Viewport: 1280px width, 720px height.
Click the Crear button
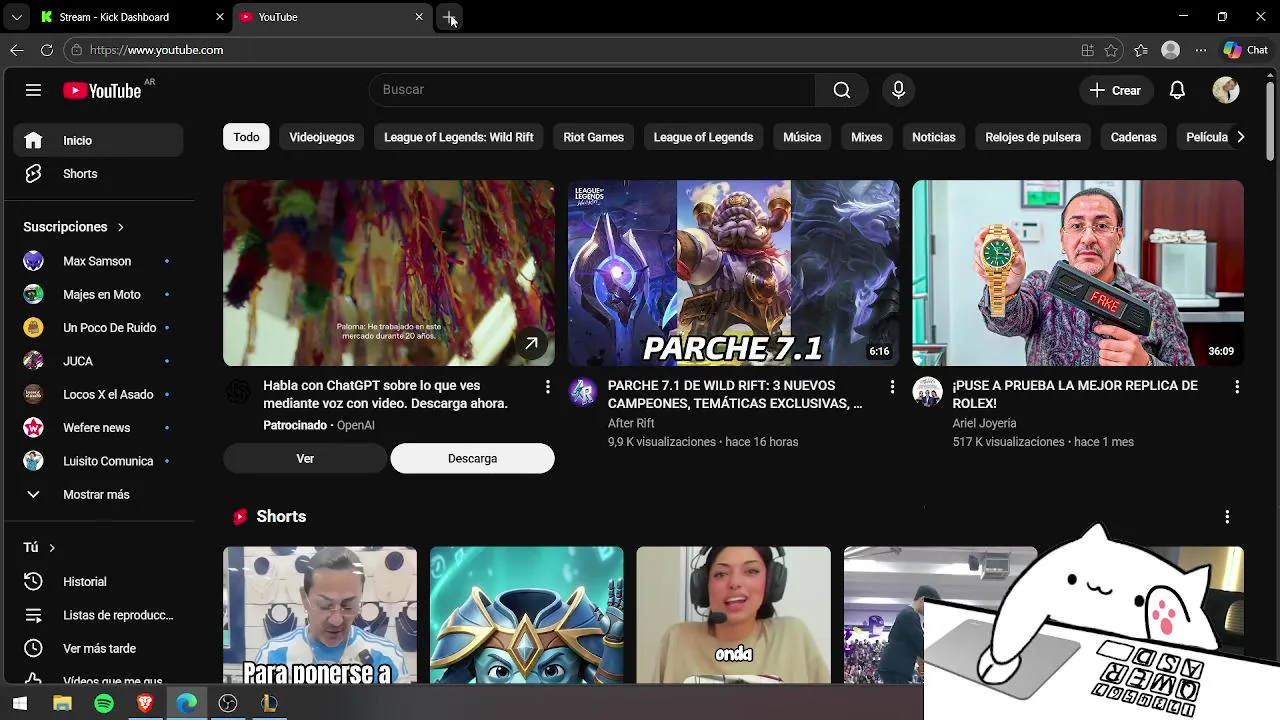pyautogui.click(x=1115, y=90)
